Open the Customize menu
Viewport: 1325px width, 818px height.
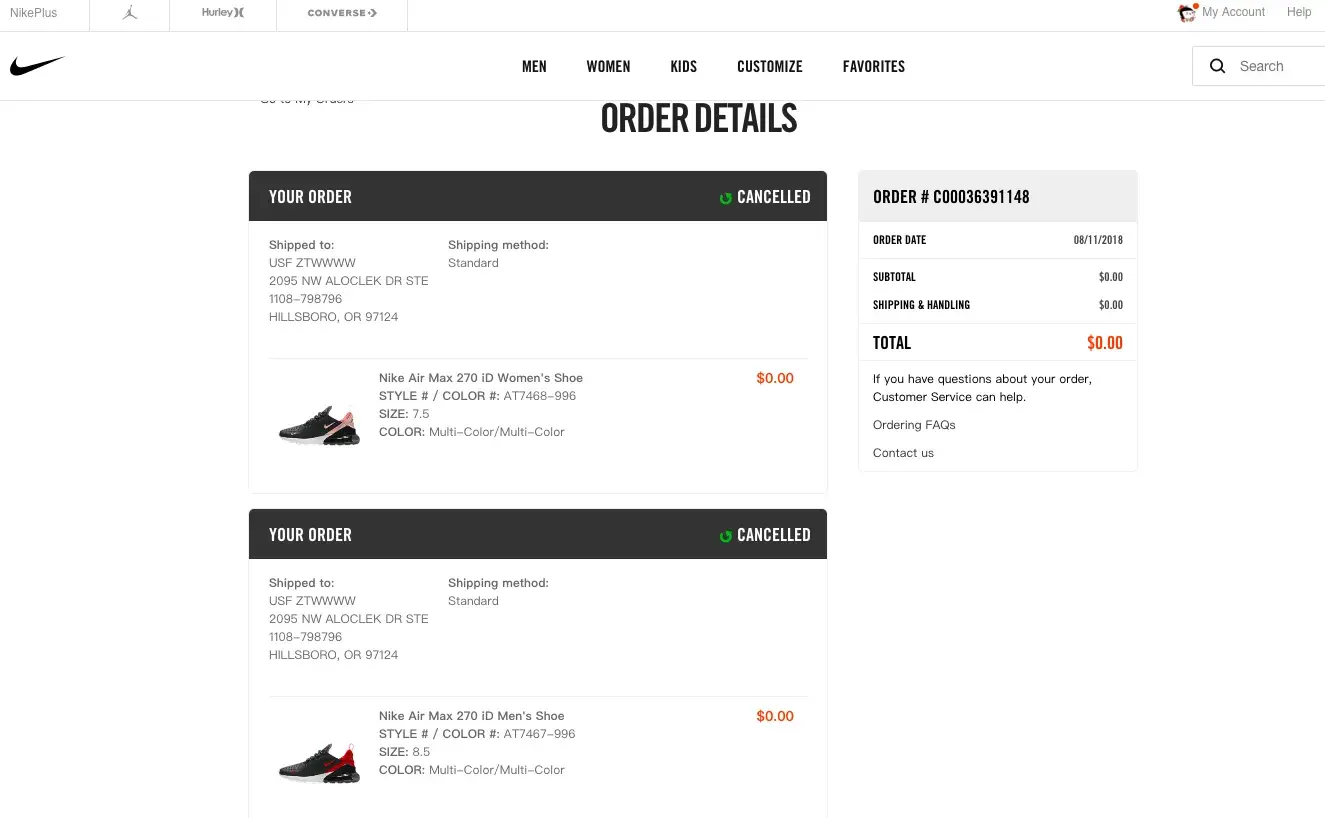(x=769, y=66)
